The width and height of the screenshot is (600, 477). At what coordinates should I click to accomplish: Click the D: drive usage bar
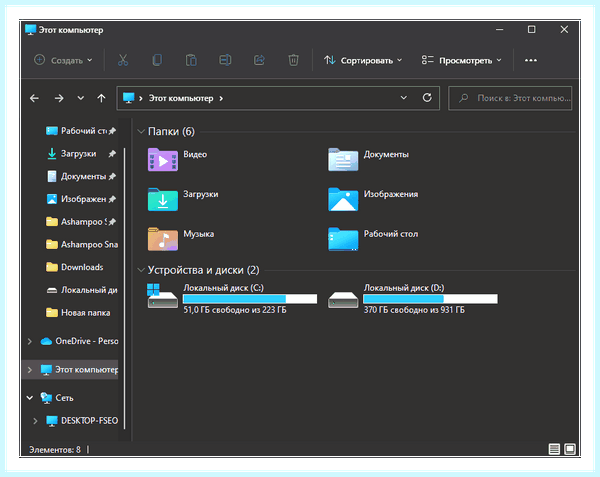tap(430, 299)
